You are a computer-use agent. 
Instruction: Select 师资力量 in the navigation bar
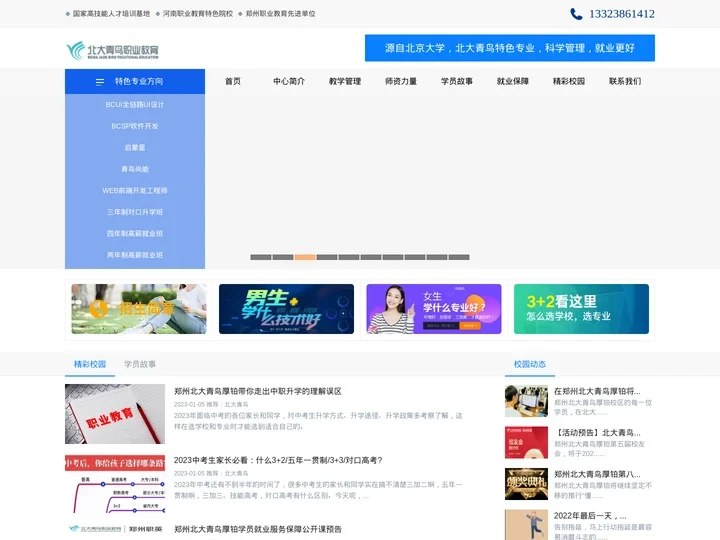(401, 81)
